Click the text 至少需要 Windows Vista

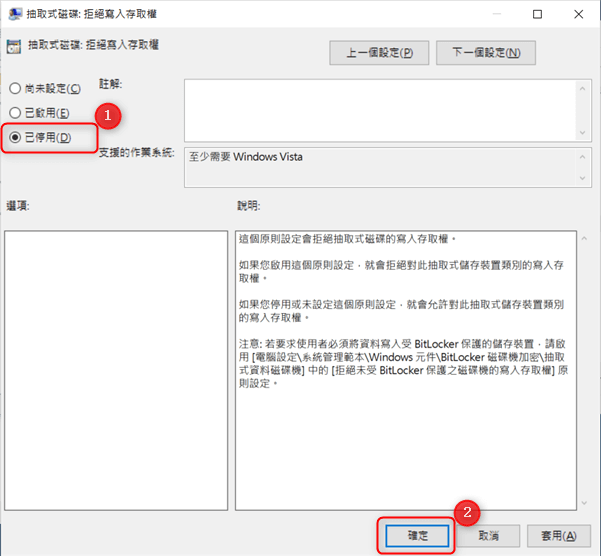(246, 157)
